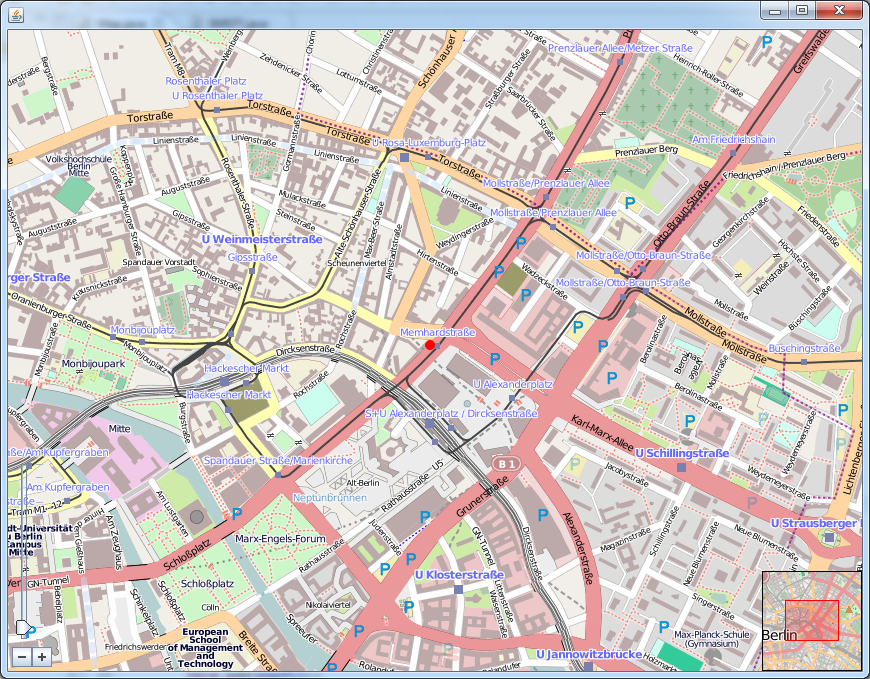Click parking icon near Max-Planck-Schule

(x=663, y=627)
